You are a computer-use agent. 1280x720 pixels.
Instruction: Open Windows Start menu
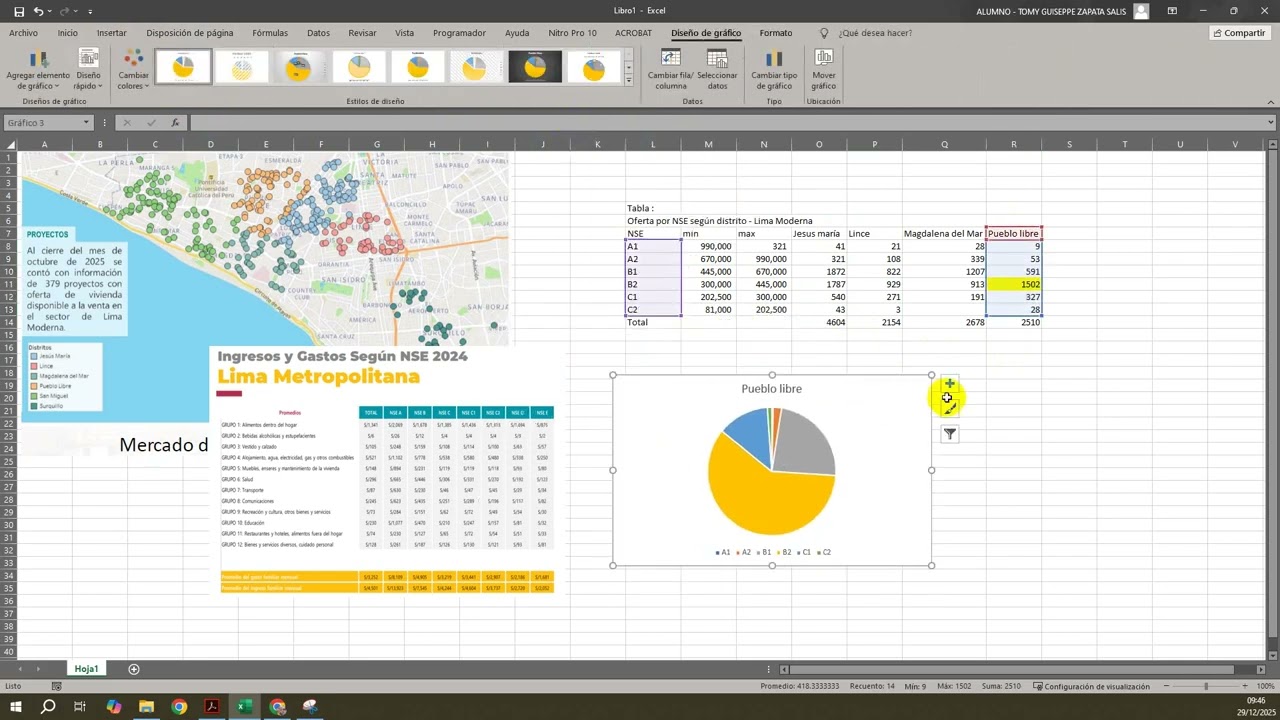point(17,707)
